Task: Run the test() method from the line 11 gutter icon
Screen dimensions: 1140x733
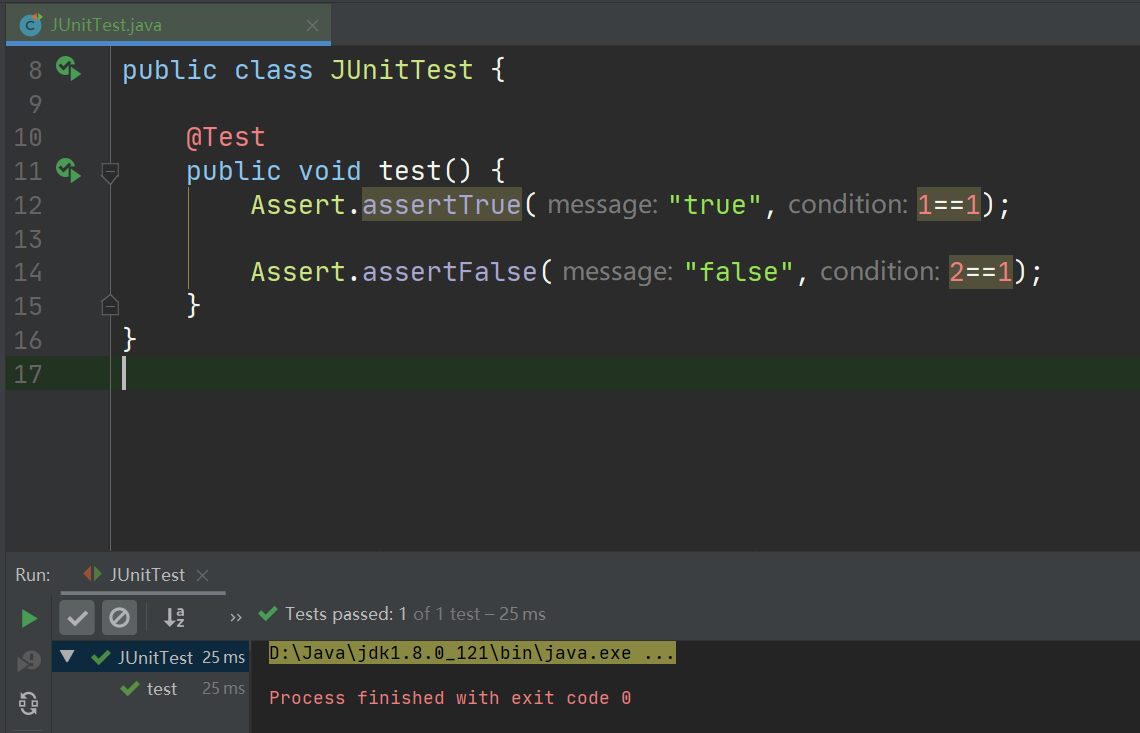Action: (x=67, y=170)
